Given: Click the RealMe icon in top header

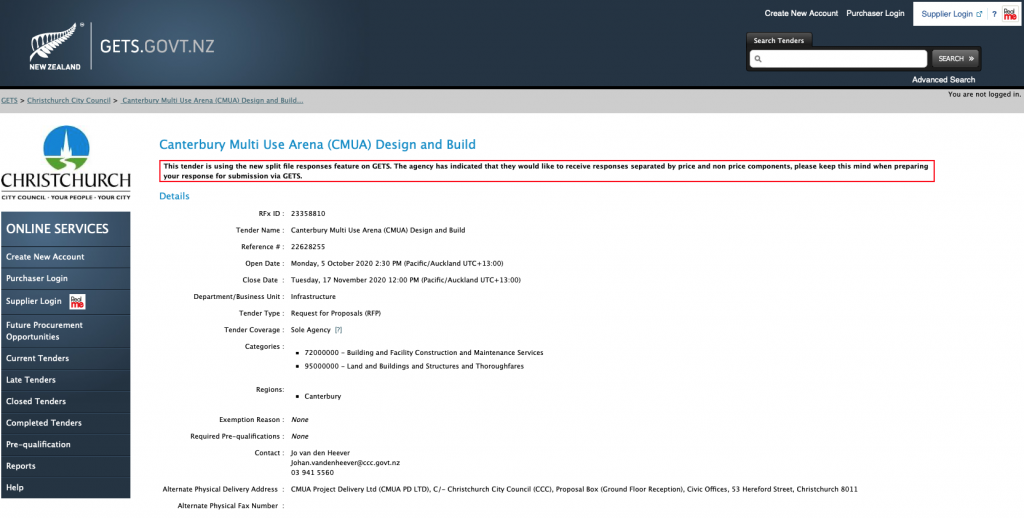Looking at the screenshot, I should click(1009, 14).
